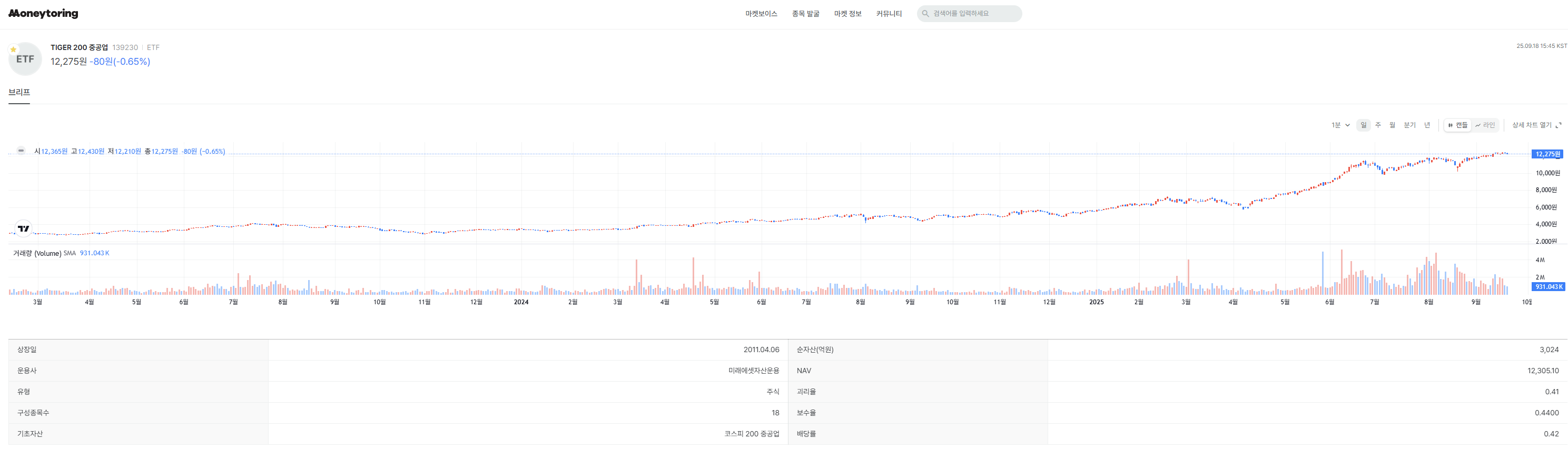This screenshot has height=459, width=1568.
Task: Click the net assets value 3,024
Action: (x=1549, y=350)
